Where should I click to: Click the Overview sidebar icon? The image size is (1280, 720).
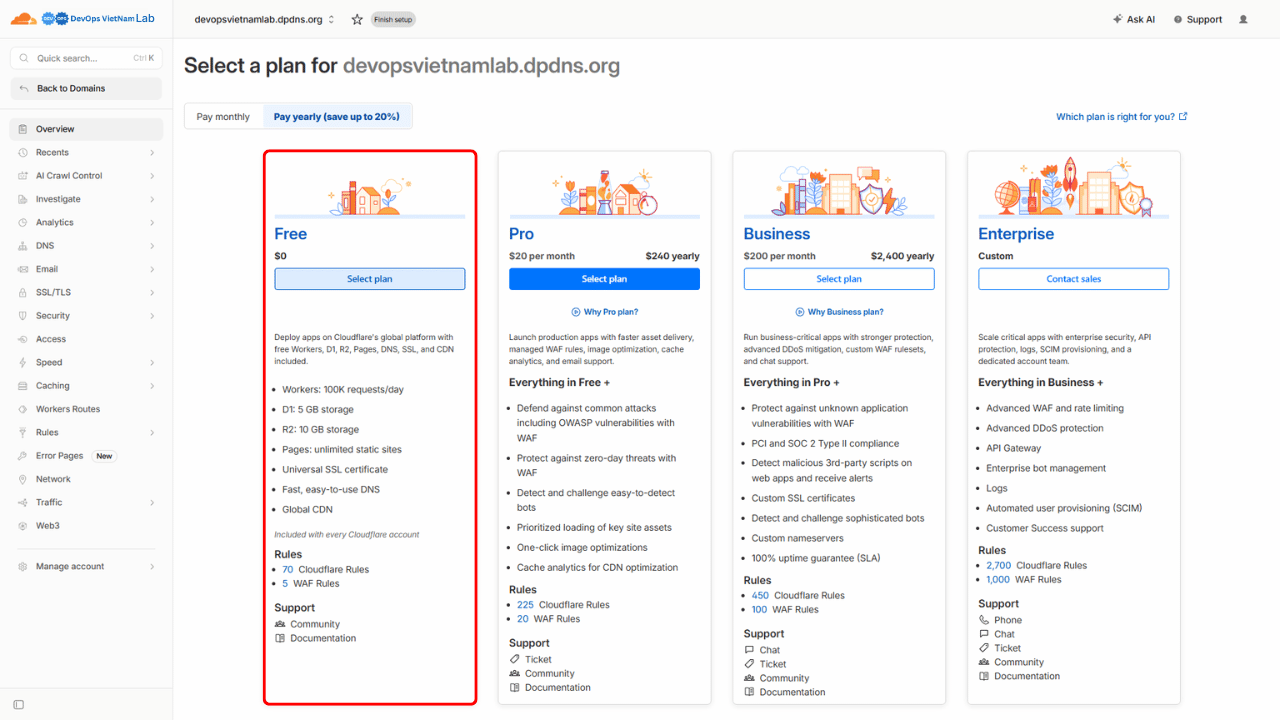pos(24,129)
